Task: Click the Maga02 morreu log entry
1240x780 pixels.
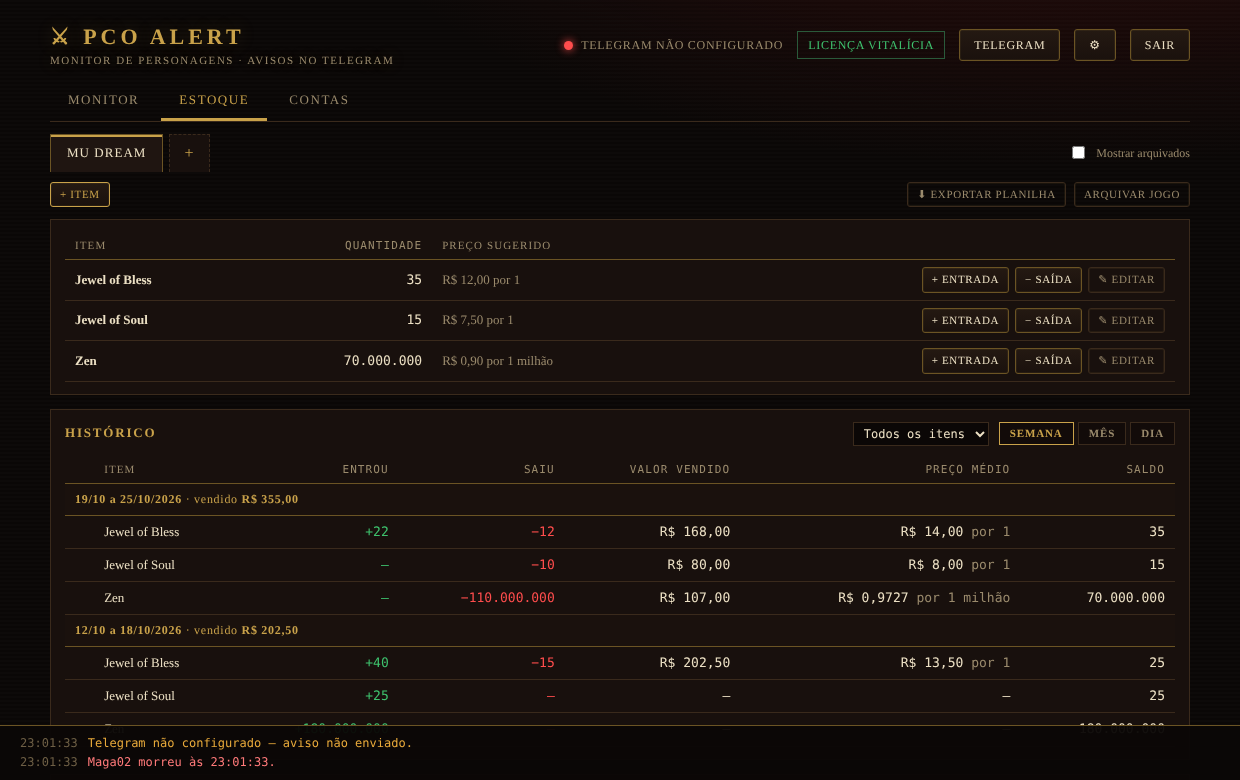Action: [181, 762]
